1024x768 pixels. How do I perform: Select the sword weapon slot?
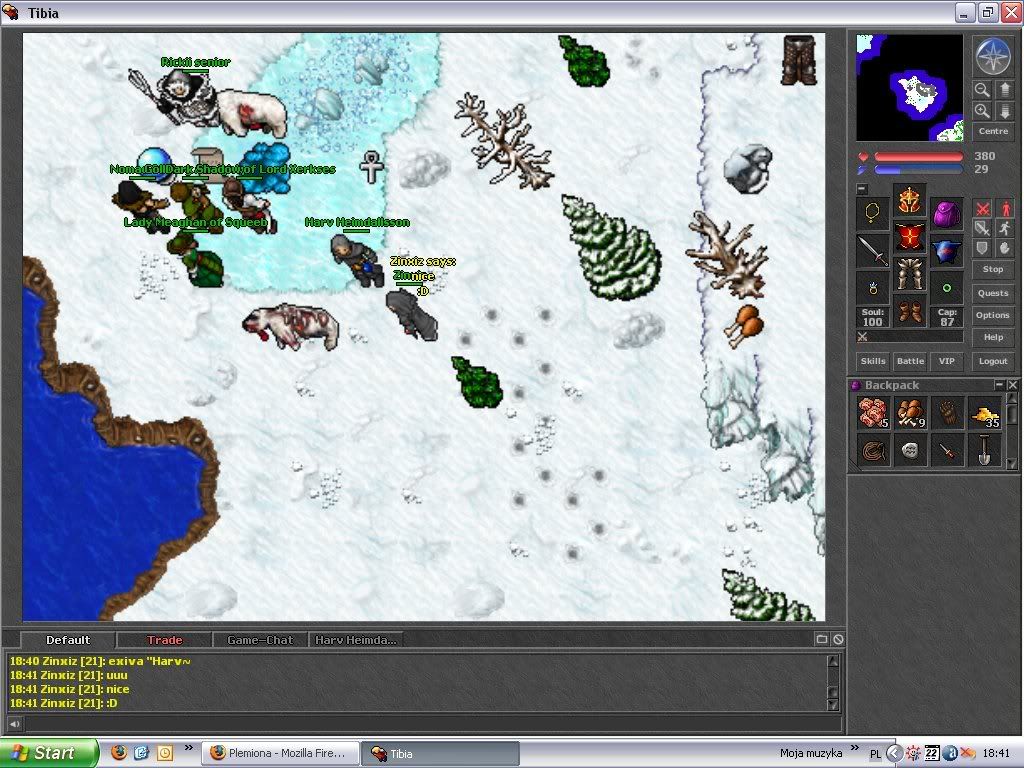(x=872, y=251)
